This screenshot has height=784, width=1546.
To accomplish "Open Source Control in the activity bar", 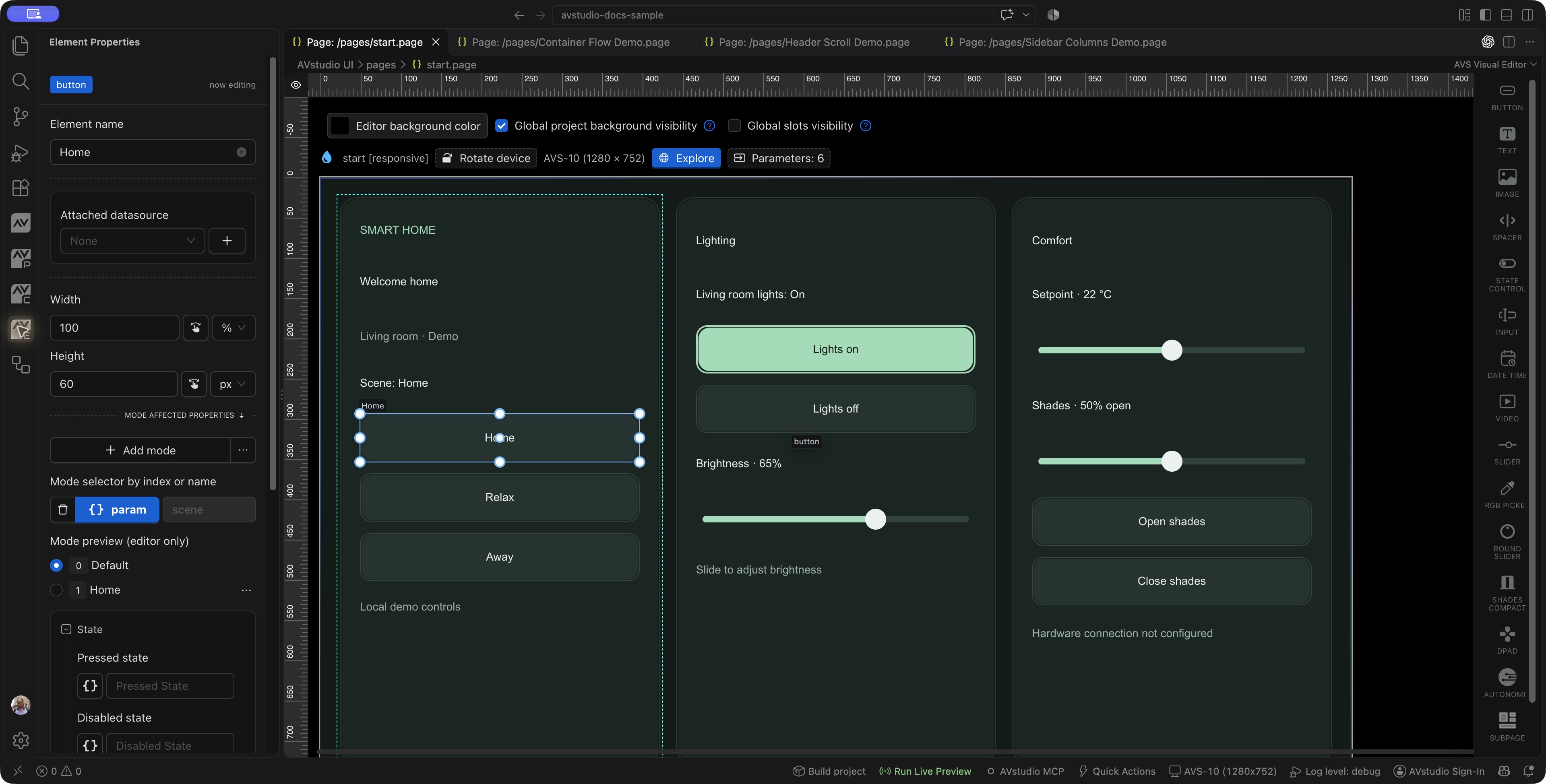I will [x=21, y=116].
